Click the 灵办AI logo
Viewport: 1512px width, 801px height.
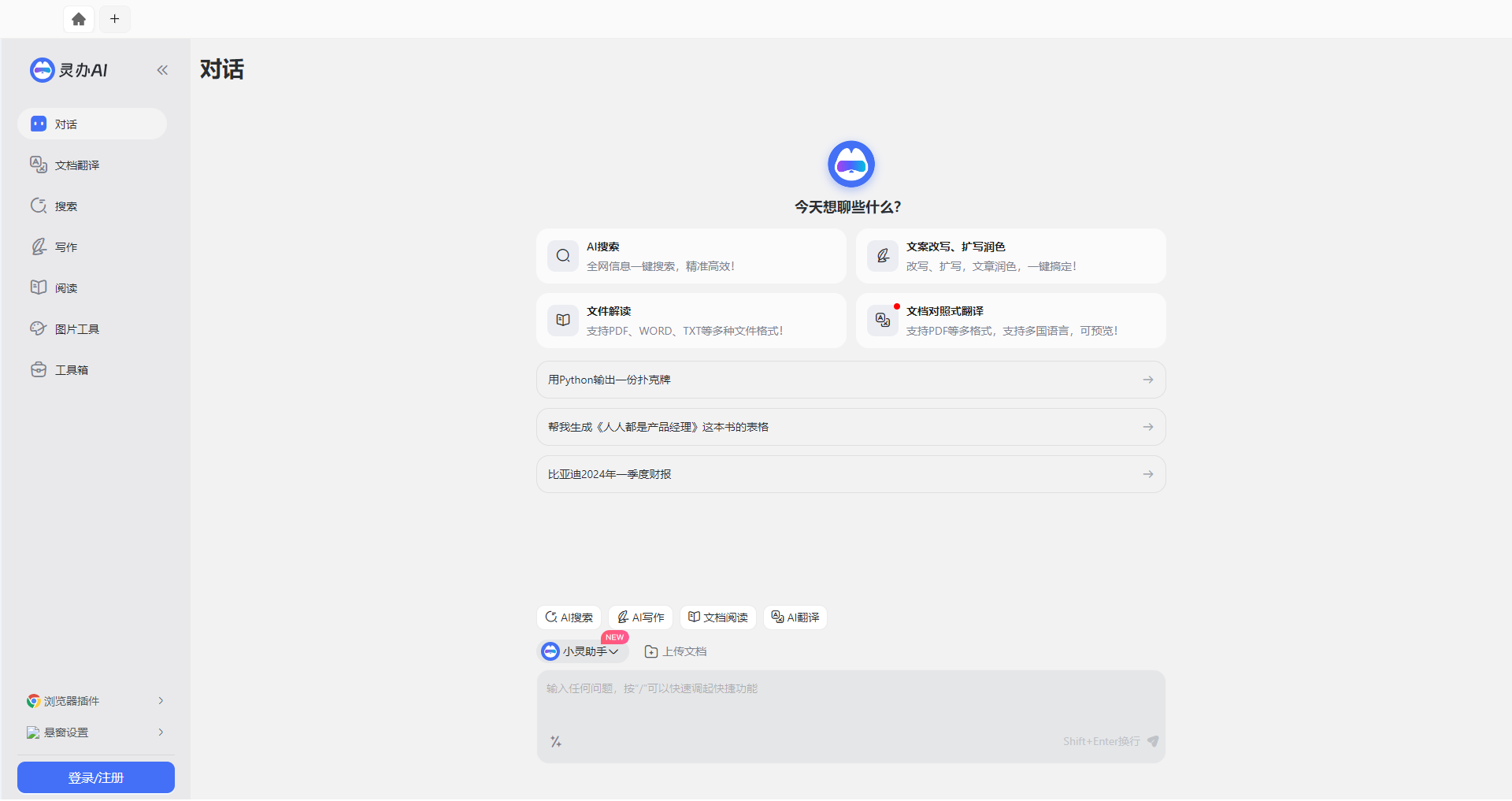(x=69, y=70)
